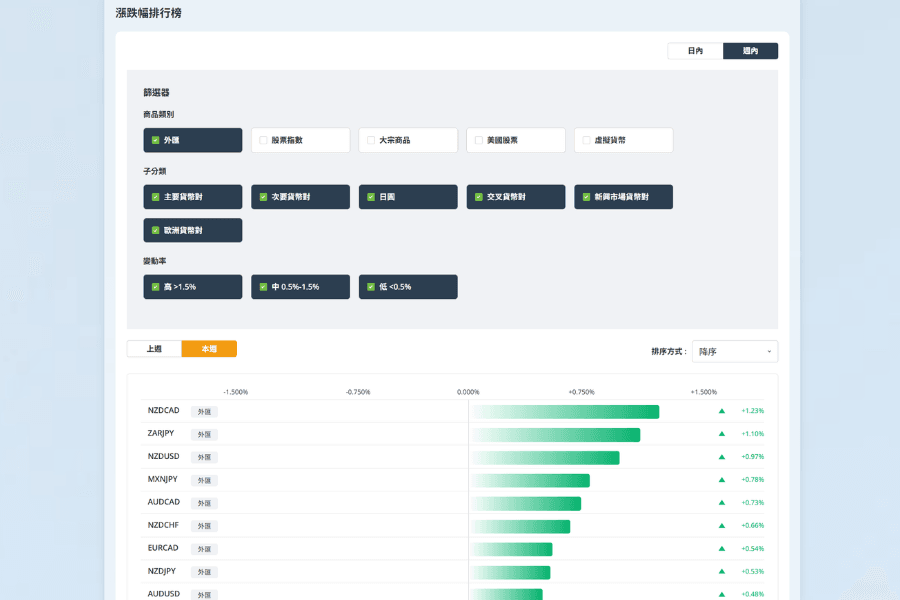Open the 排序方式 sort order dropdown

point(735,351)
